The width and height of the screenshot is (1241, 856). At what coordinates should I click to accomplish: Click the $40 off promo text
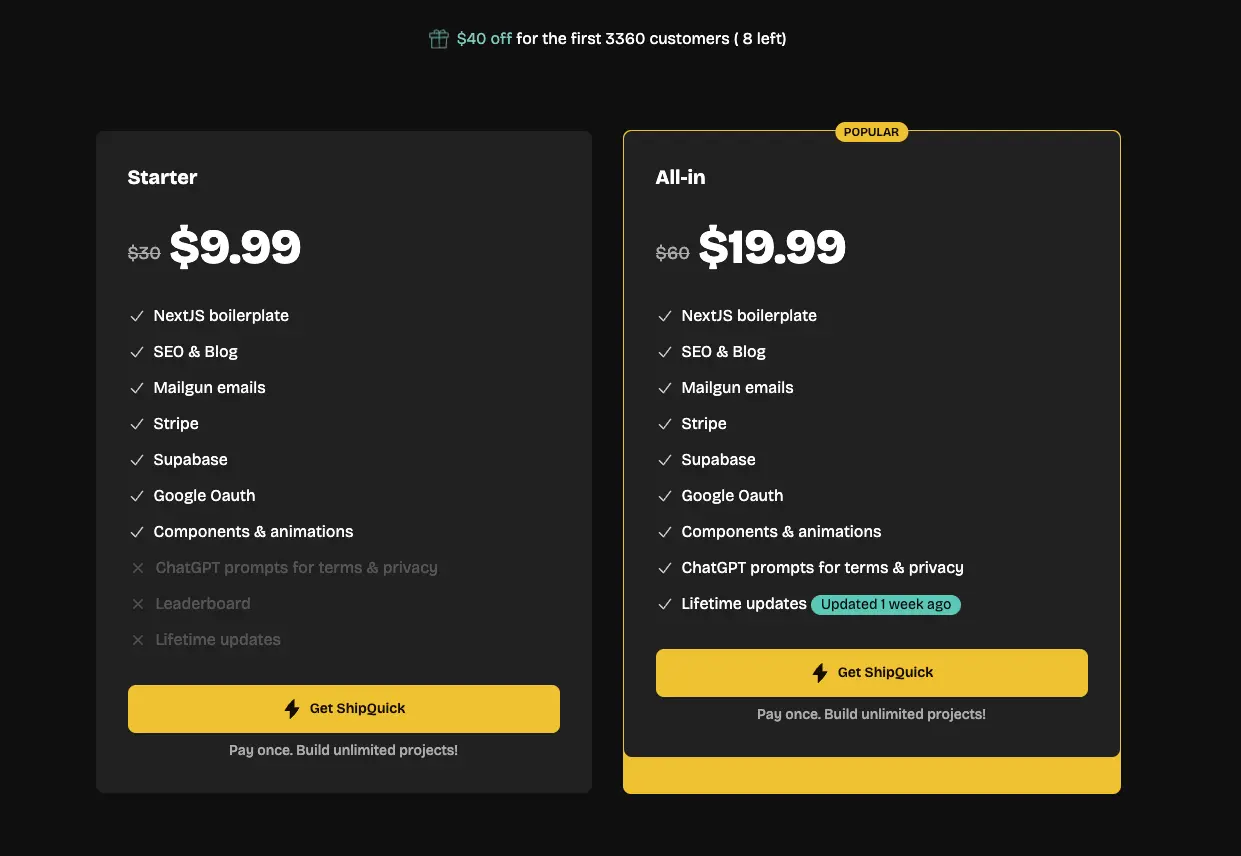[484, 39]
